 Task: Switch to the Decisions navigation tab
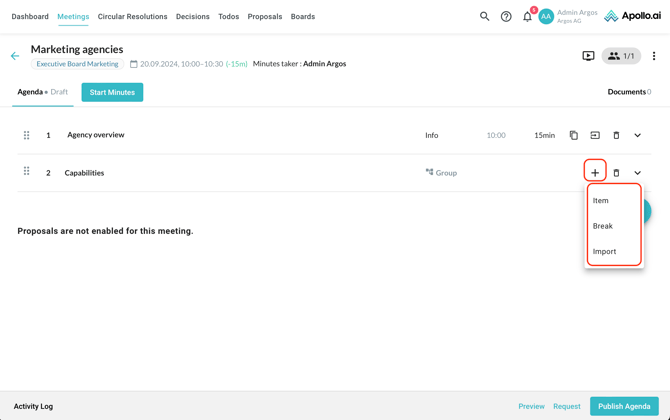click(x=192, y=16)
